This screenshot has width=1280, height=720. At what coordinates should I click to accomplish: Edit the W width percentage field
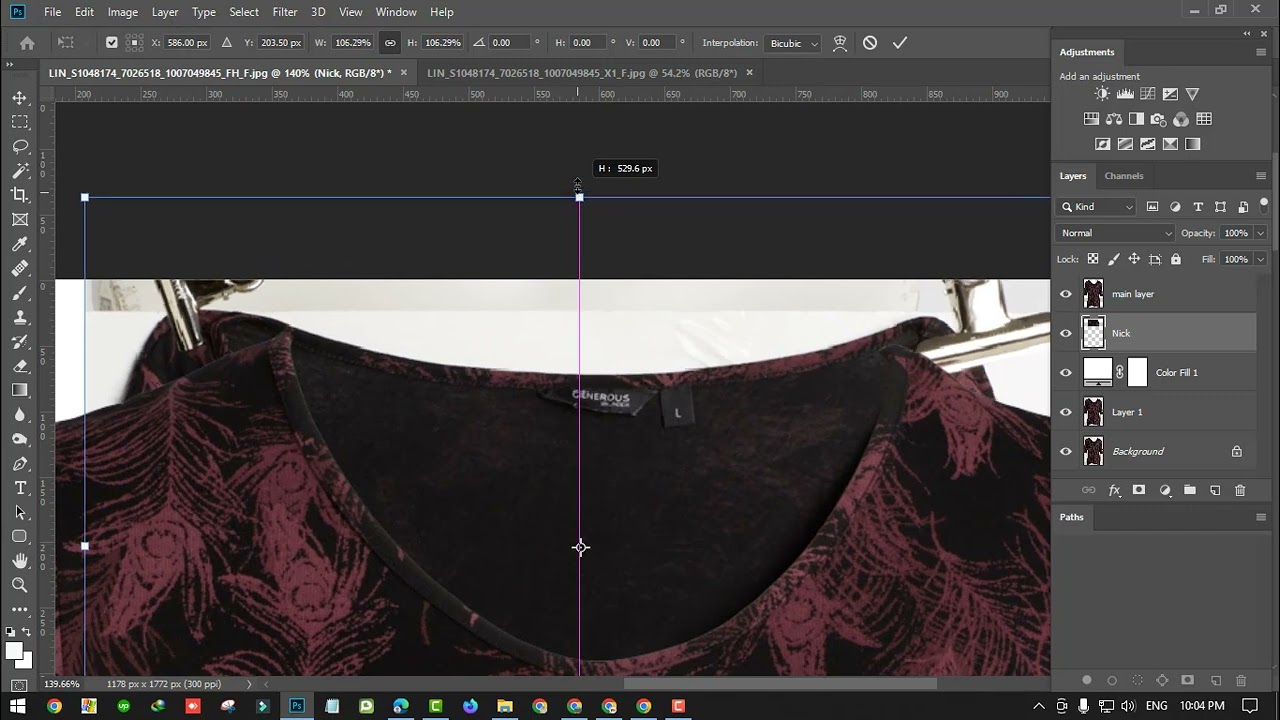click(352, 43)
